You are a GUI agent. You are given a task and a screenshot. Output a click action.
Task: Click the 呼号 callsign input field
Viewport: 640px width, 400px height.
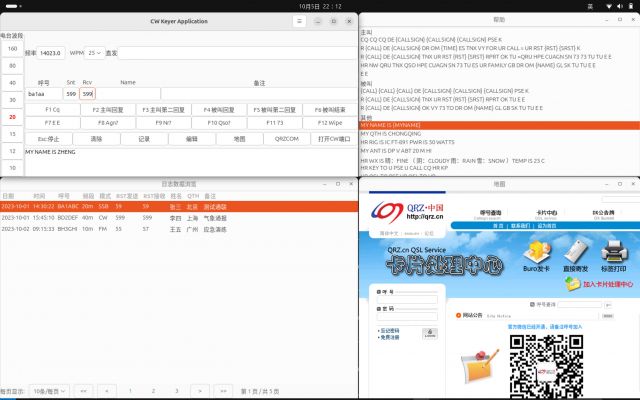coord(43,93)
